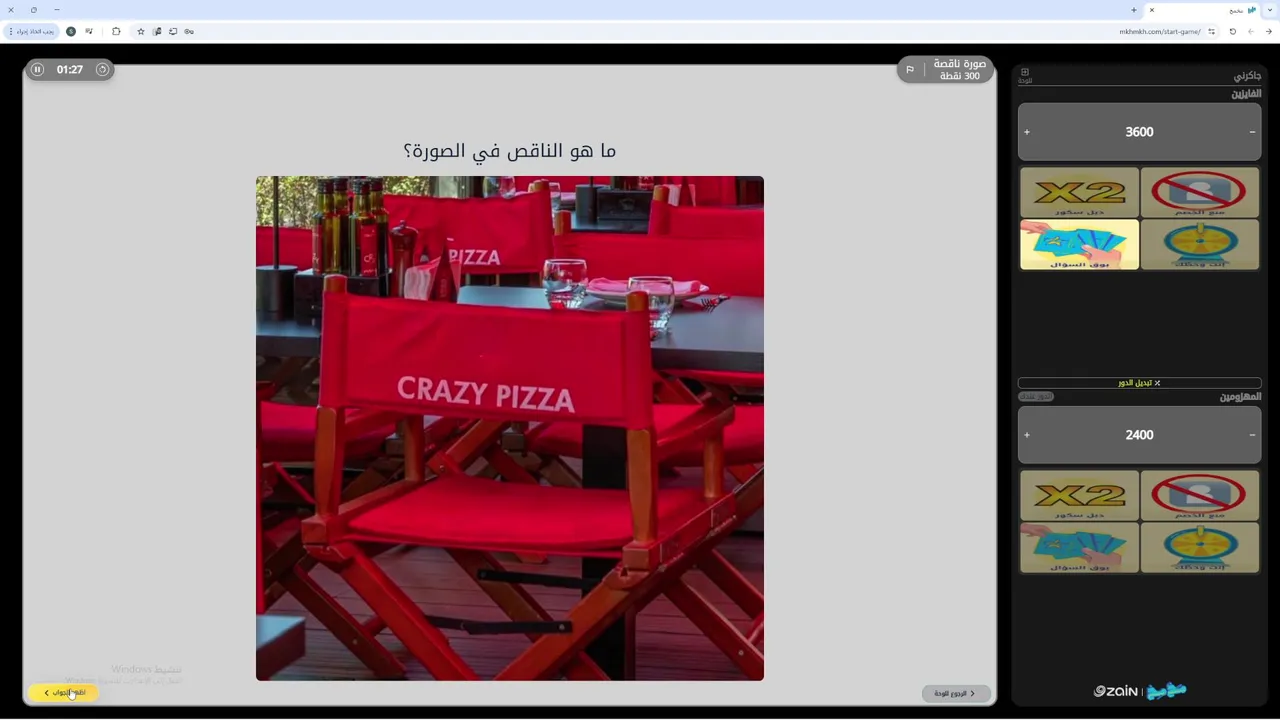Subtract points from the 3600 team score
Viewport: 1280px width, 720px height.
coord(1252,132)
